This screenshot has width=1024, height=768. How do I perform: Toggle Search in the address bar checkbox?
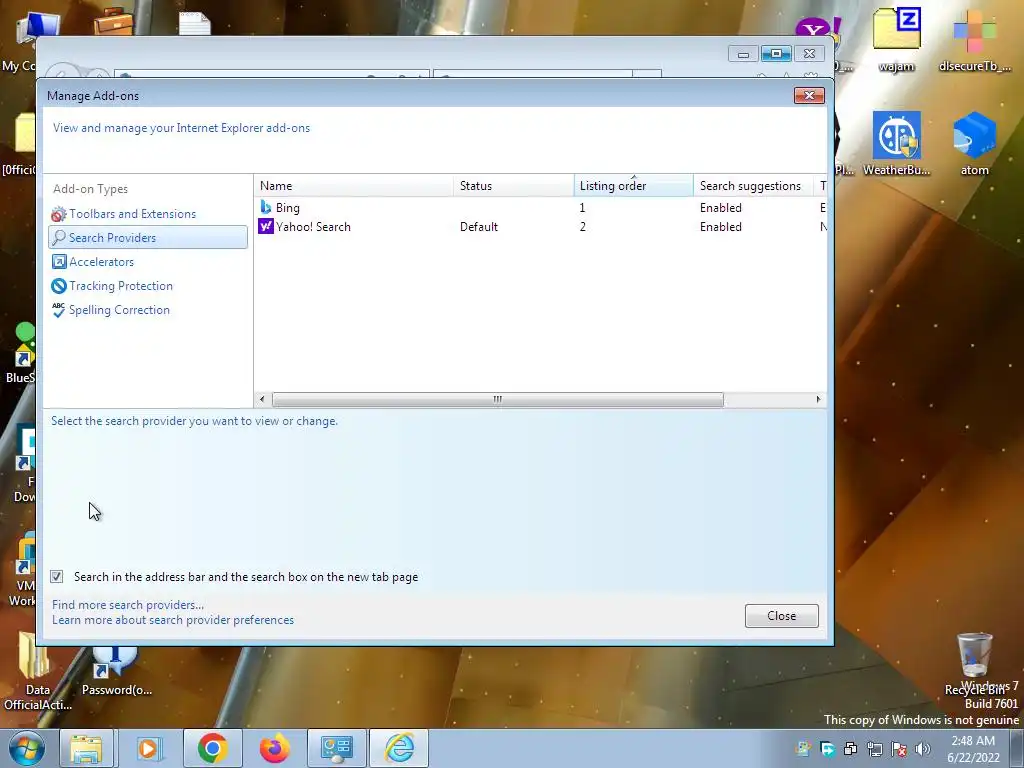click(x=57, y=577)
